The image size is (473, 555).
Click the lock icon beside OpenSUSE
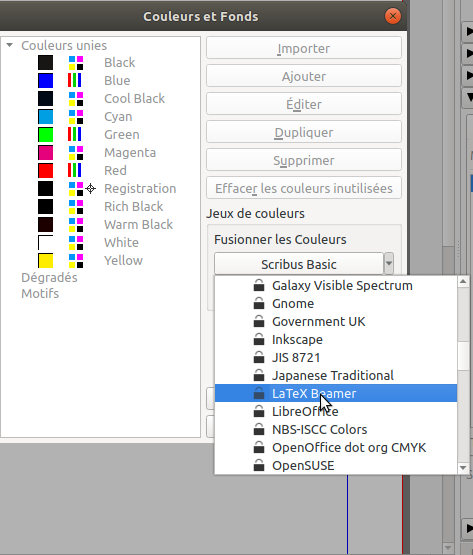pyautogui.click(x=259, y=465)
